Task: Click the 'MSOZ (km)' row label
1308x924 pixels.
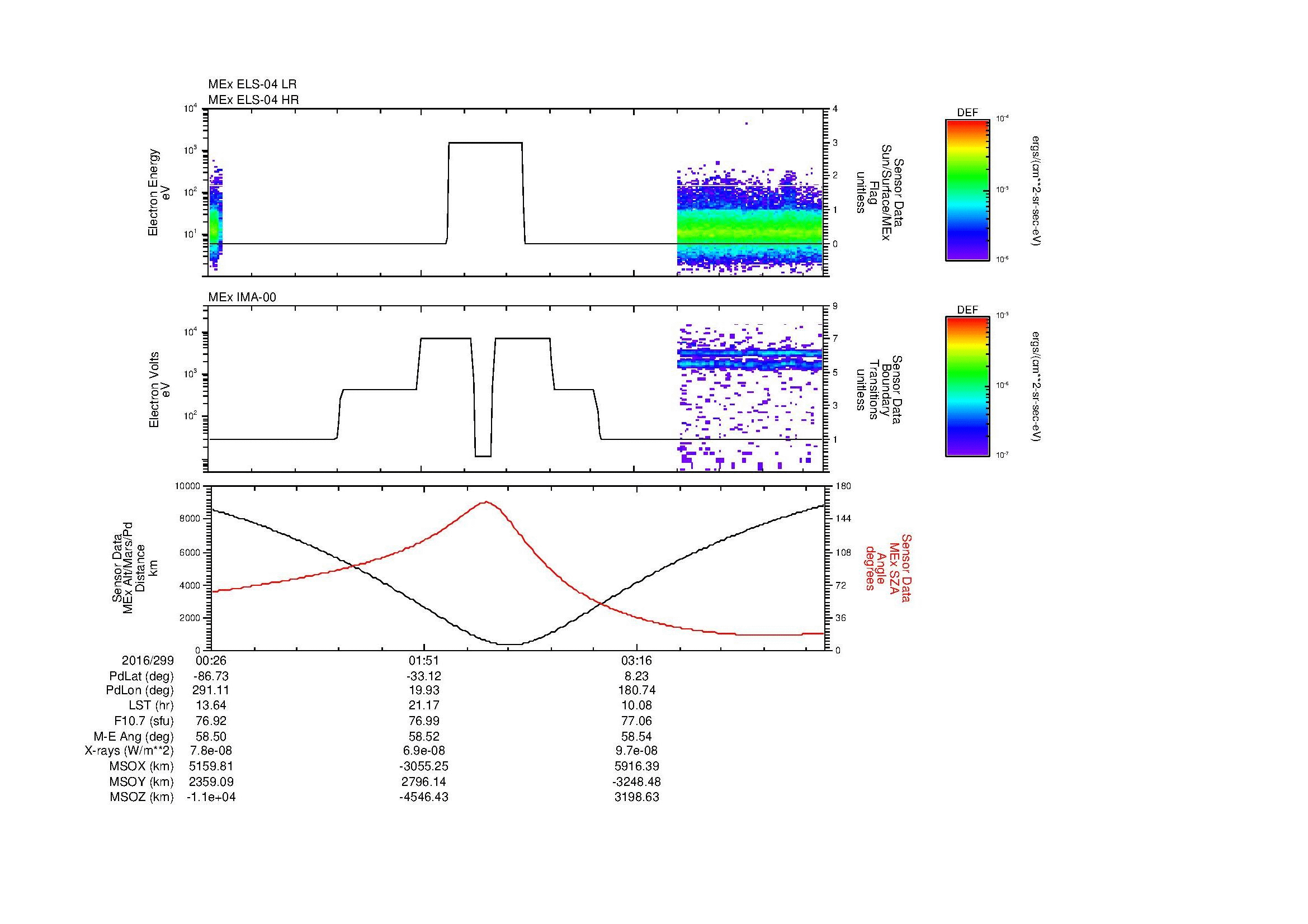Action: [143, 797]
